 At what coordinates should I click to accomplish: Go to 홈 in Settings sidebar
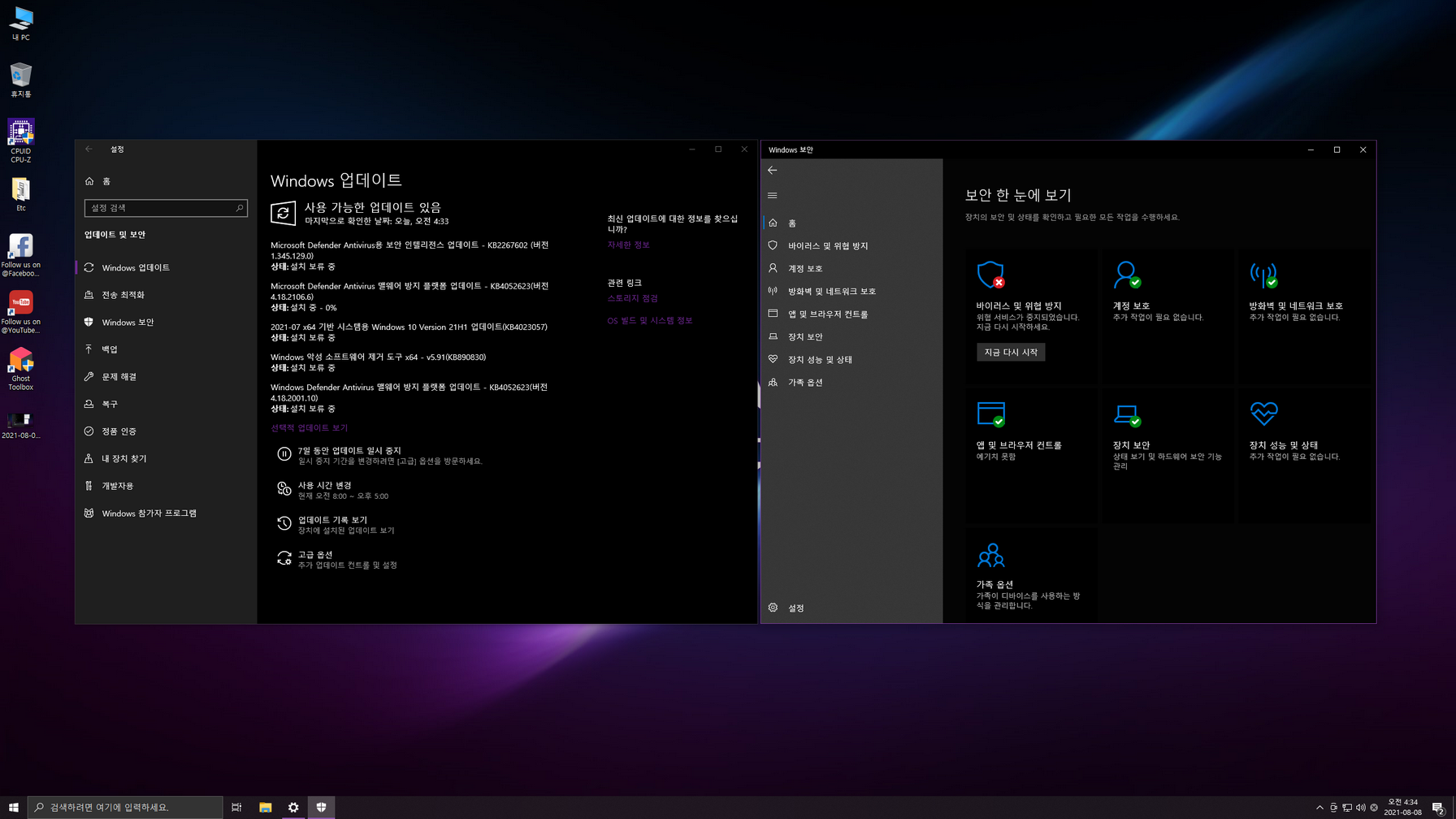[166, 181]
